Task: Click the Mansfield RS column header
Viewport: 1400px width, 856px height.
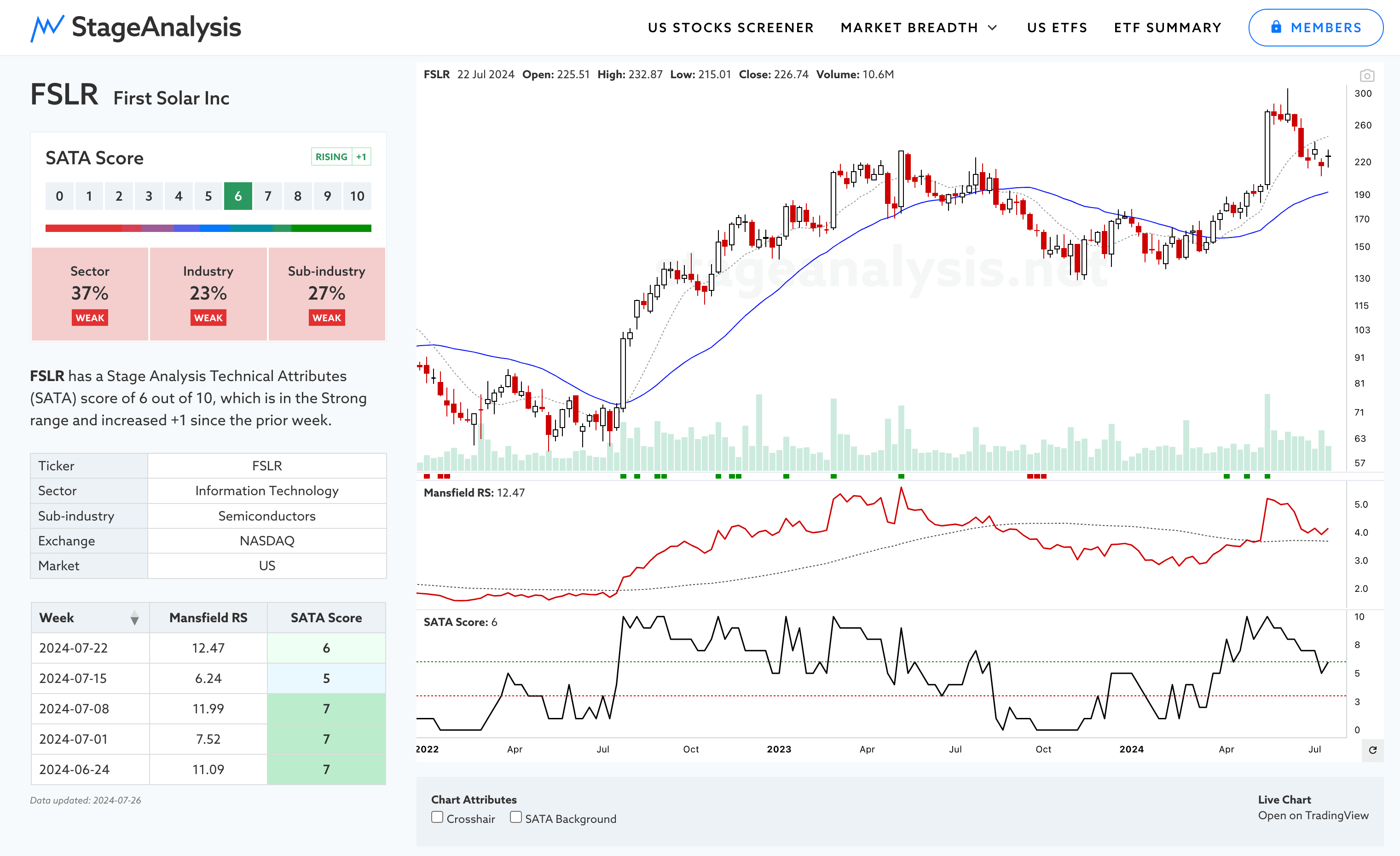Action: [x=208, y=618]
